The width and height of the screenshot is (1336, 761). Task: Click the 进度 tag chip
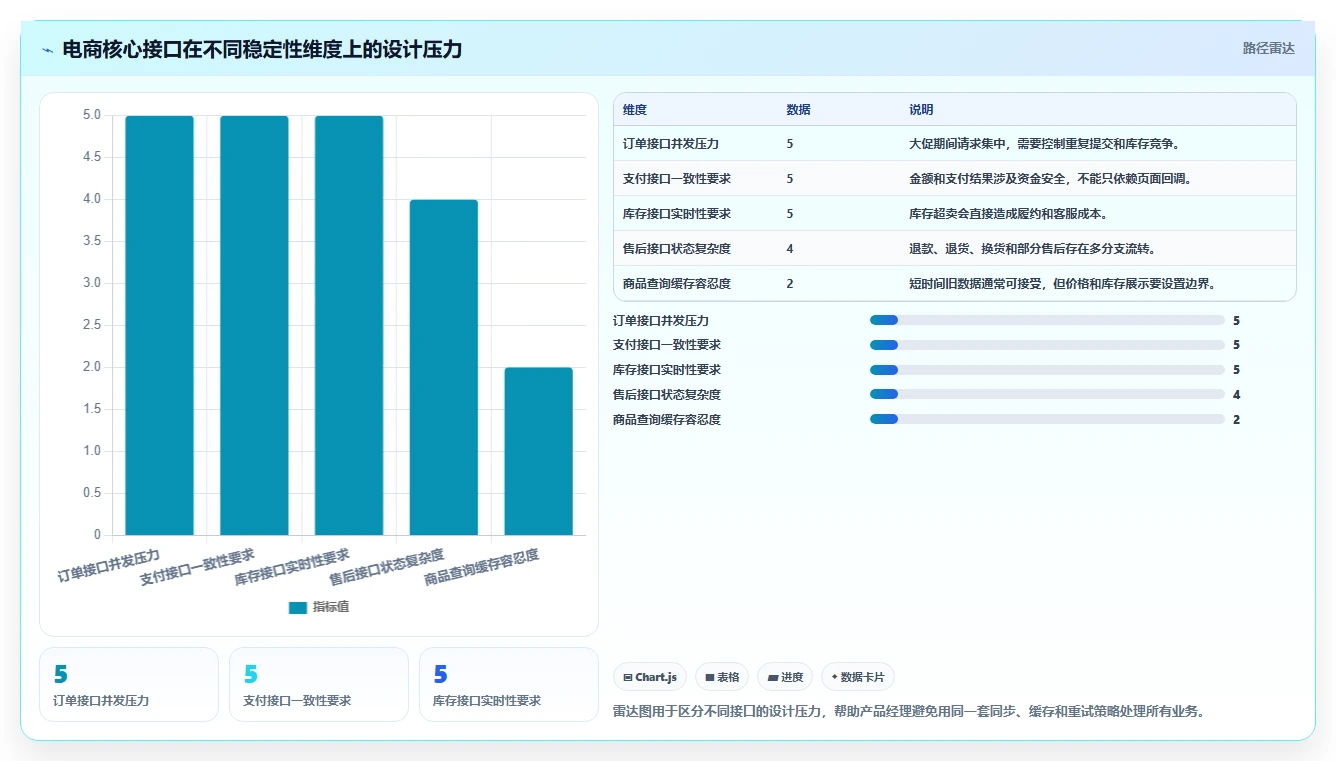coord(785,677)
